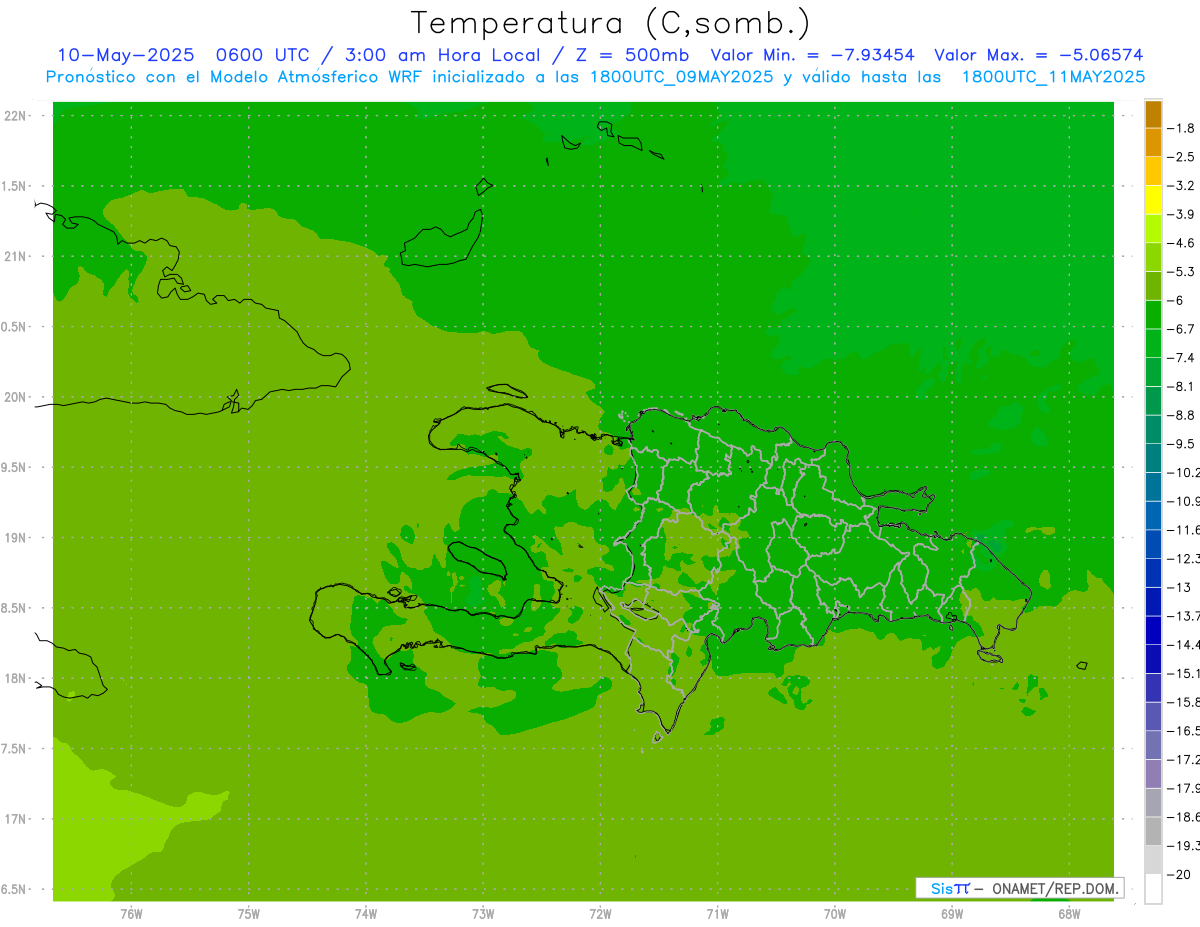Click the '74W' longitude label
Image resolution: width=1200 pixels, height=927 pixels.
[x=366, y=913]
